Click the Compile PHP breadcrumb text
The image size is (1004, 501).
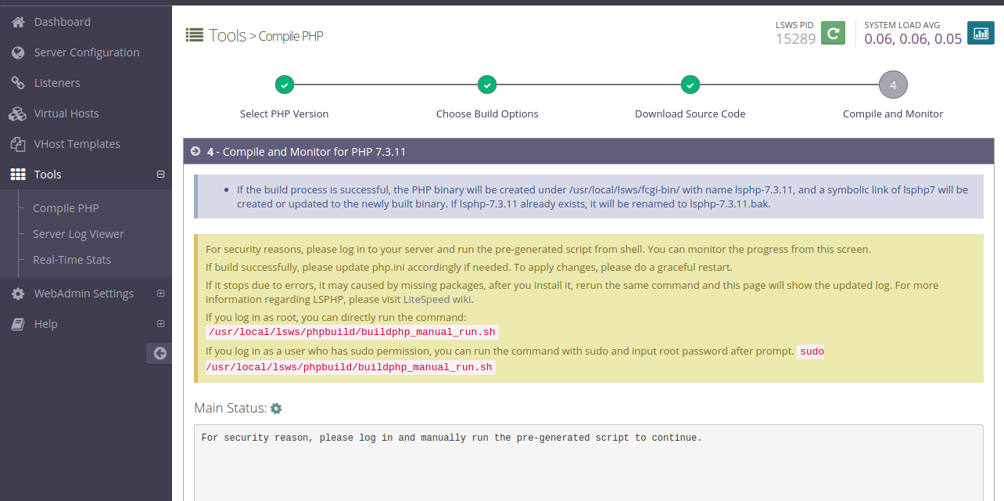(x=291, y=37)
